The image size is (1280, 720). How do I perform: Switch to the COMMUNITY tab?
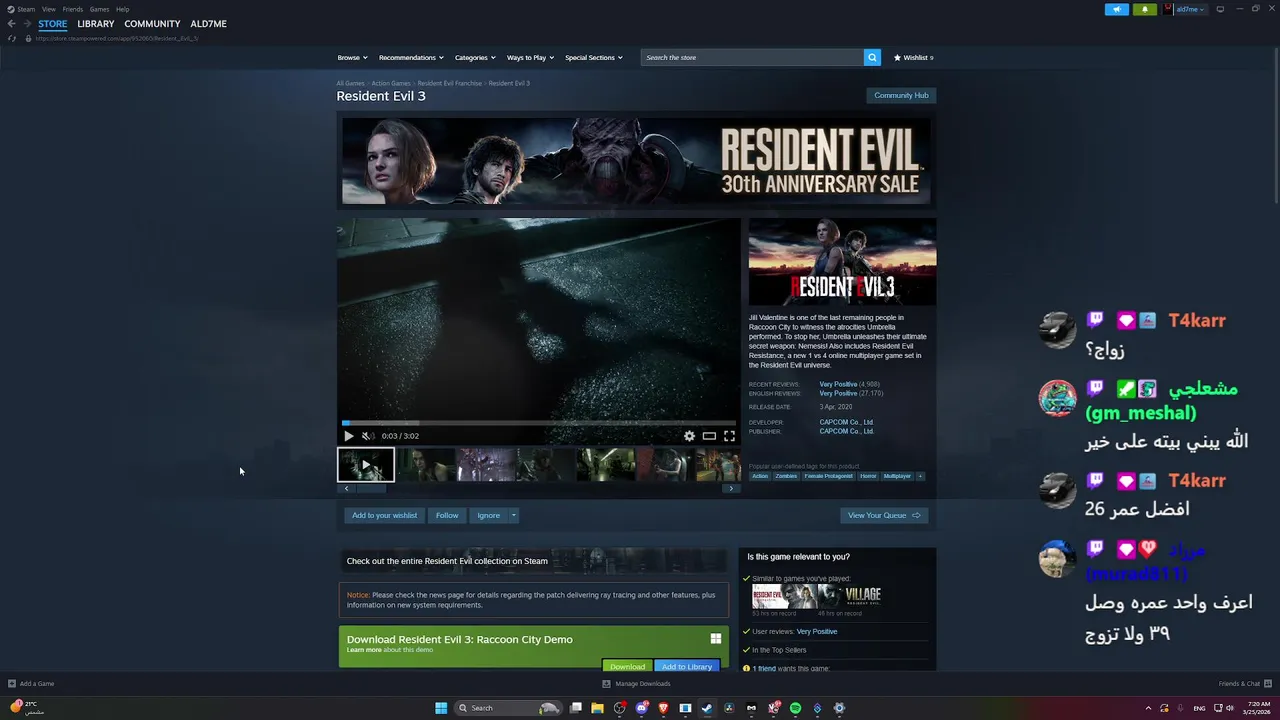click(x=152, y=24)
